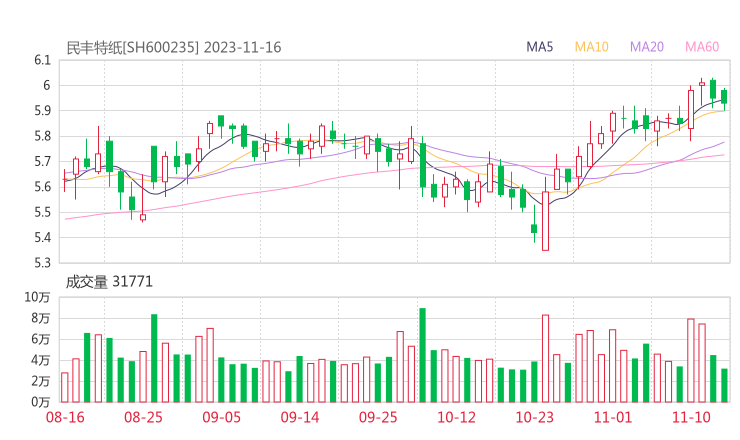Click the 10万 volume axis label

coord(37,297)
